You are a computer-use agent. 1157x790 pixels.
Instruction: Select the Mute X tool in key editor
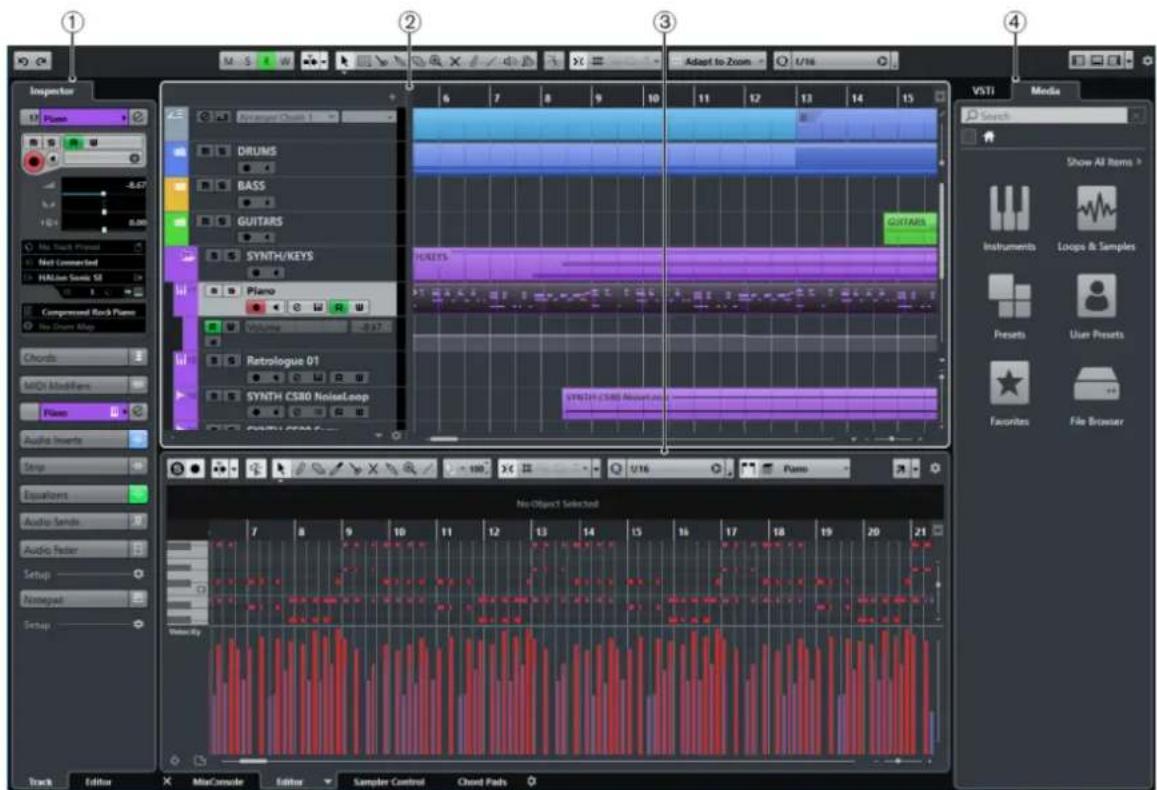coord(373,468)
